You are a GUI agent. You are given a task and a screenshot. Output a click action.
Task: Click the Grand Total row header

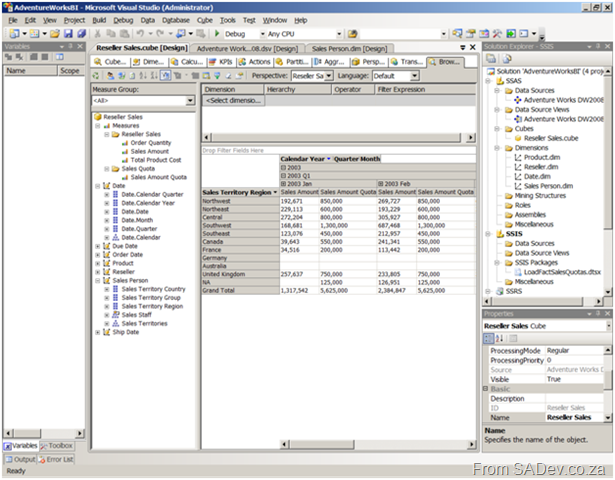[x=240, y=291]
